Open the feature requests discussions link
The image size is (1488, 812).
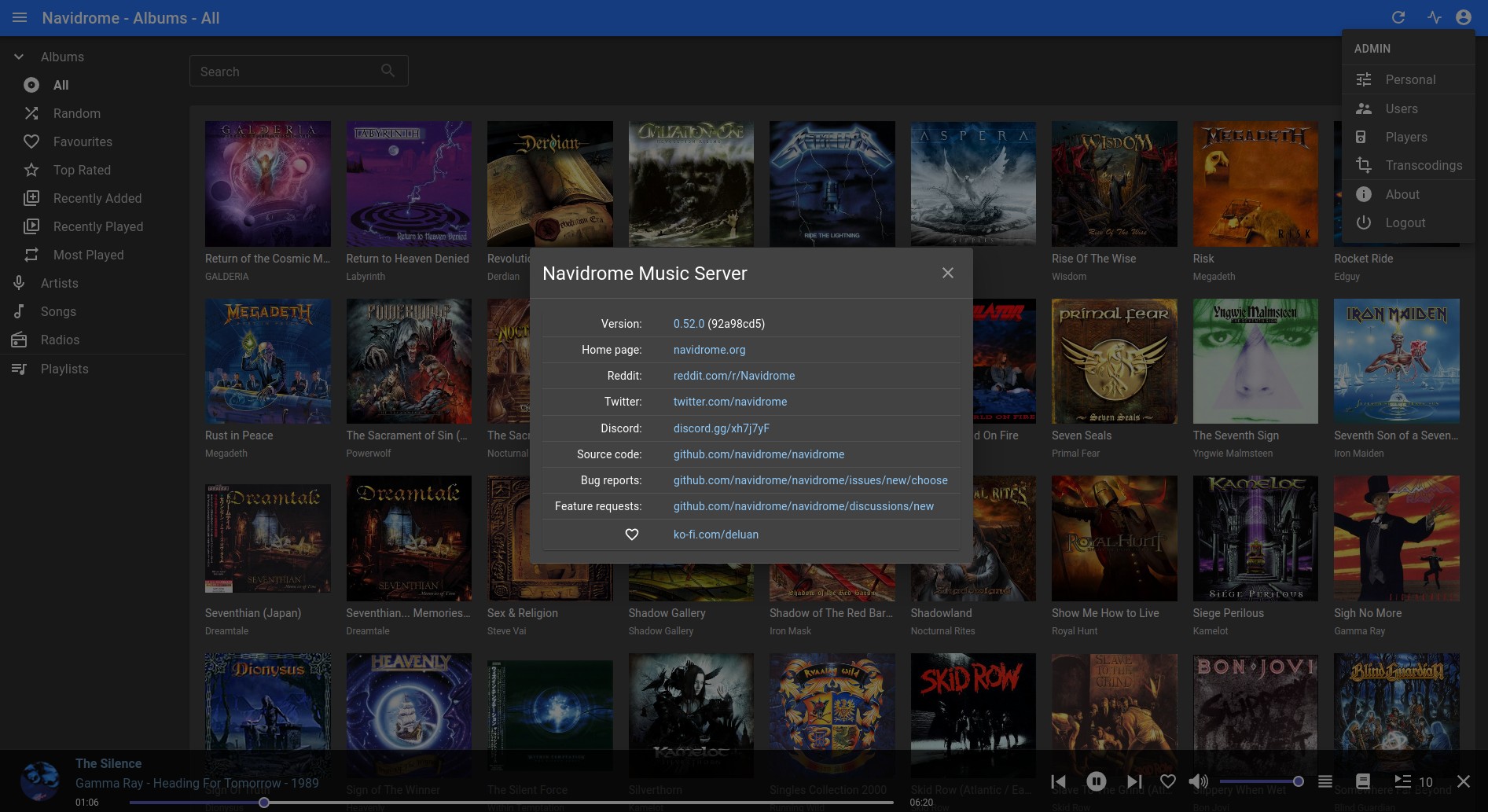(803, 506)
